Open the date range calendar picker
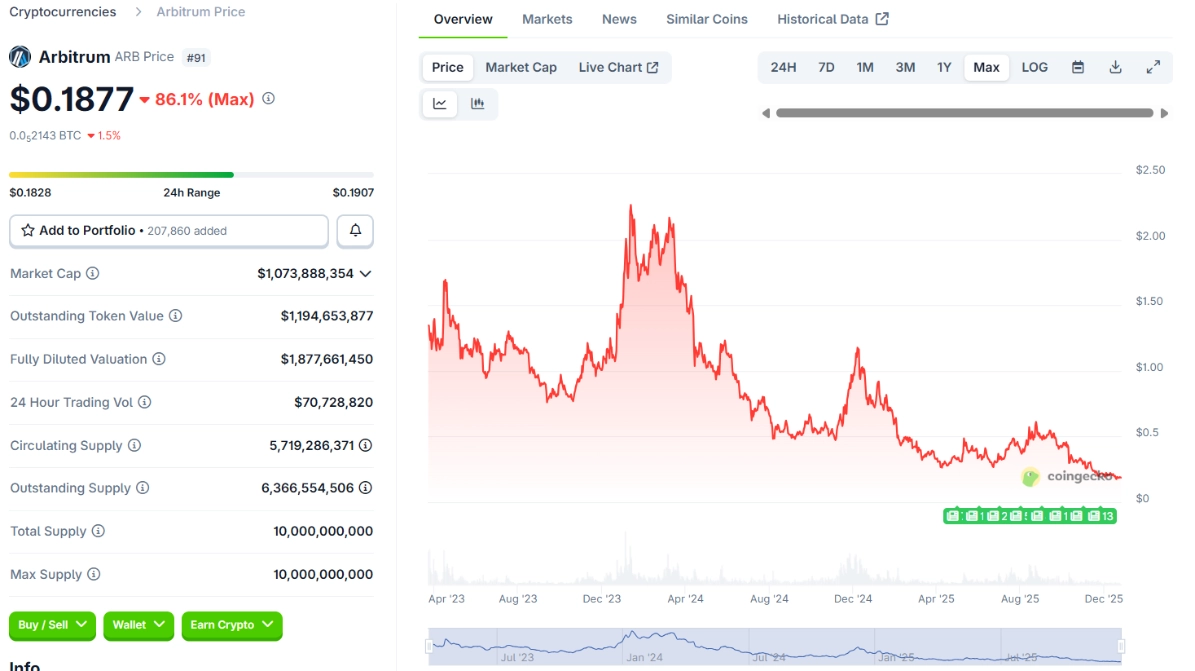The image size is (1195, 671). (1078, 67)
